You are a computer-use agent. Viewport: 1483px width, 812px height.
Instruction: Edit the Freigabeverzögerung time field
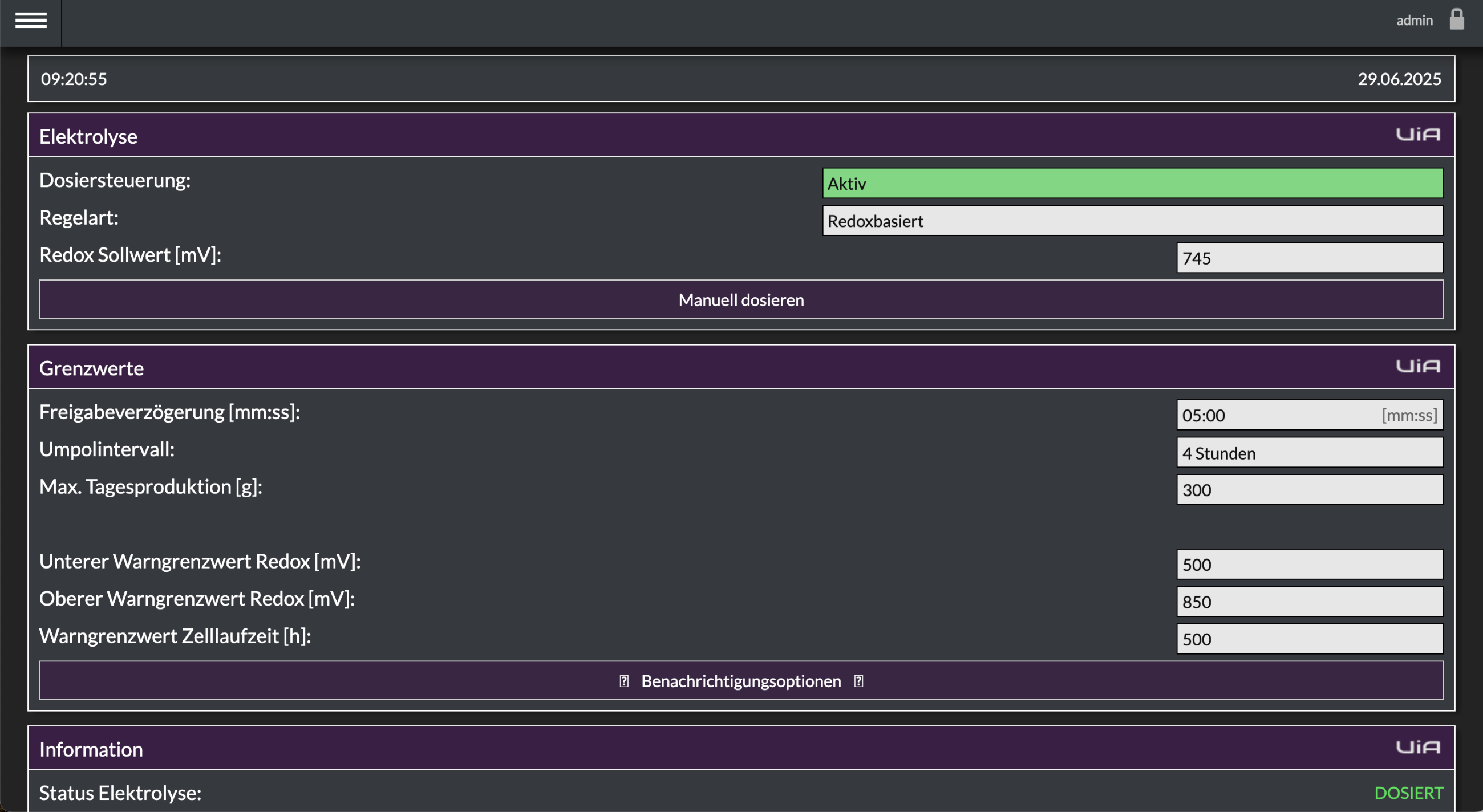tap(1310, 415)
